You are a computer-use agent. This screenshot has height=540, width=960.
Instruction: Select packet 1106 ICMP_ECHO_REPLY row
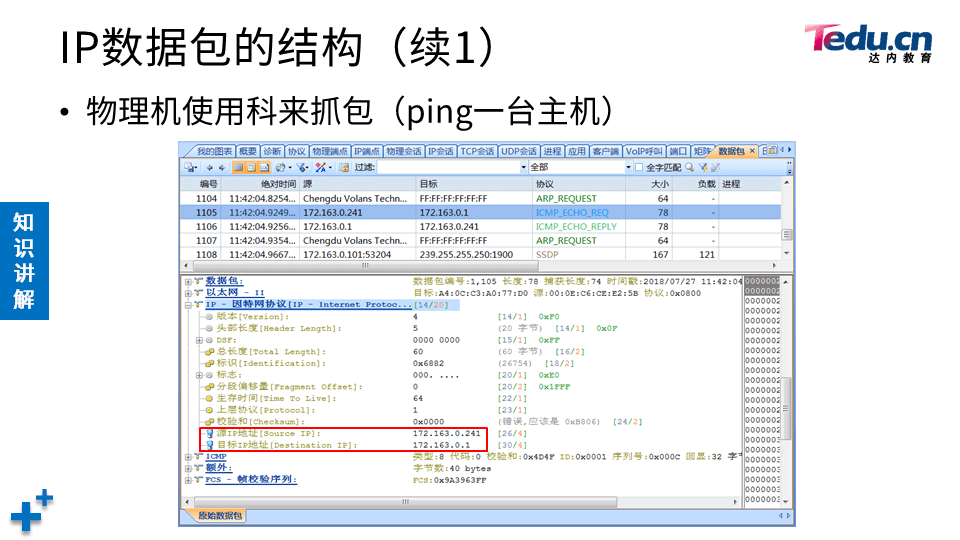click(x=481, y=227)
